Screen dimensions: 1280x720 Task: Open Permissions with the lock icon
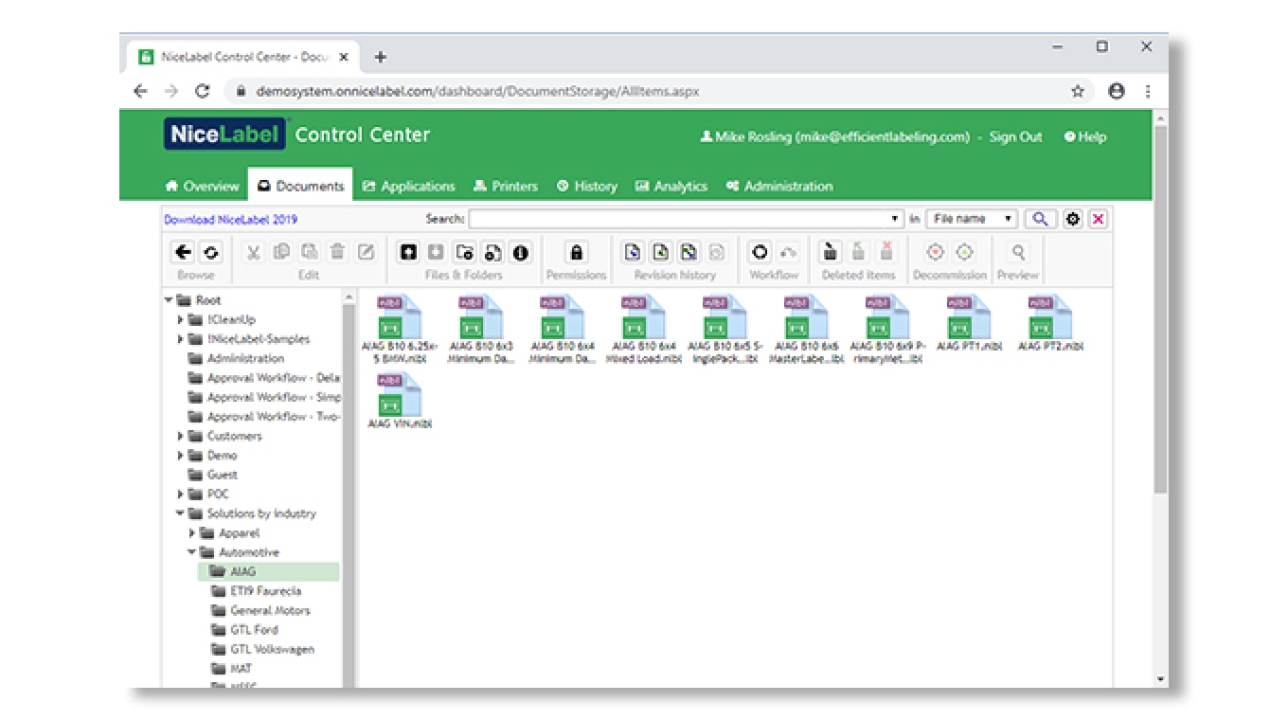pyautogui.click(x=576, y=253)
